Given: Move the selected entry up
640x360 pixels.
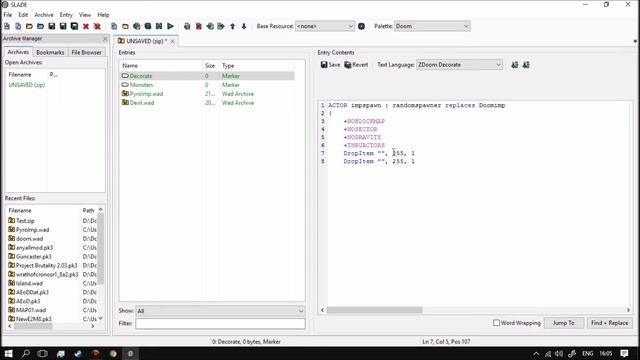Looking at the screenshot, I should pos(233,26).
